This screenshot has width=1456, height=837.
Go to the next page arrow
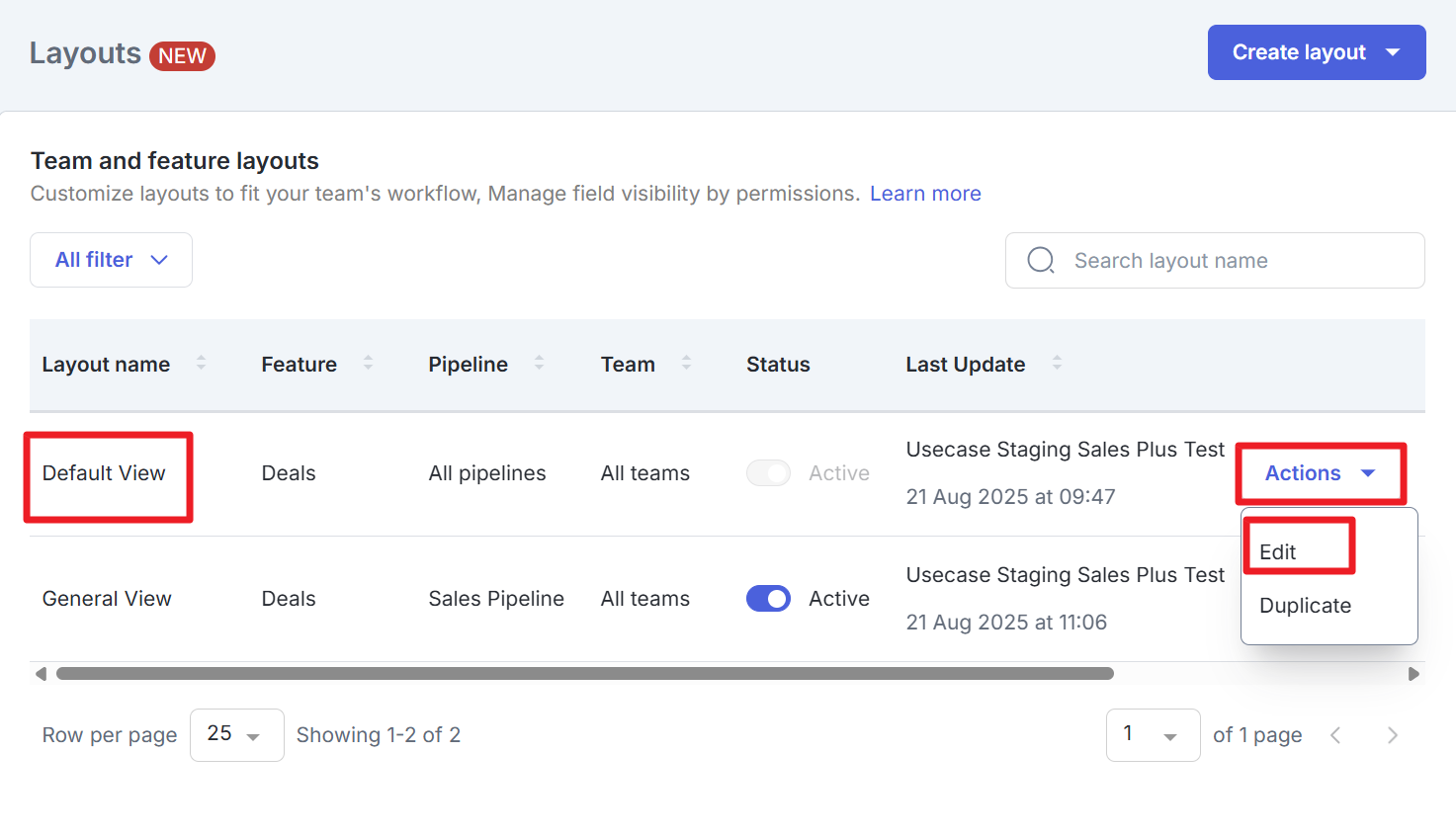[x=1392, y=735]
